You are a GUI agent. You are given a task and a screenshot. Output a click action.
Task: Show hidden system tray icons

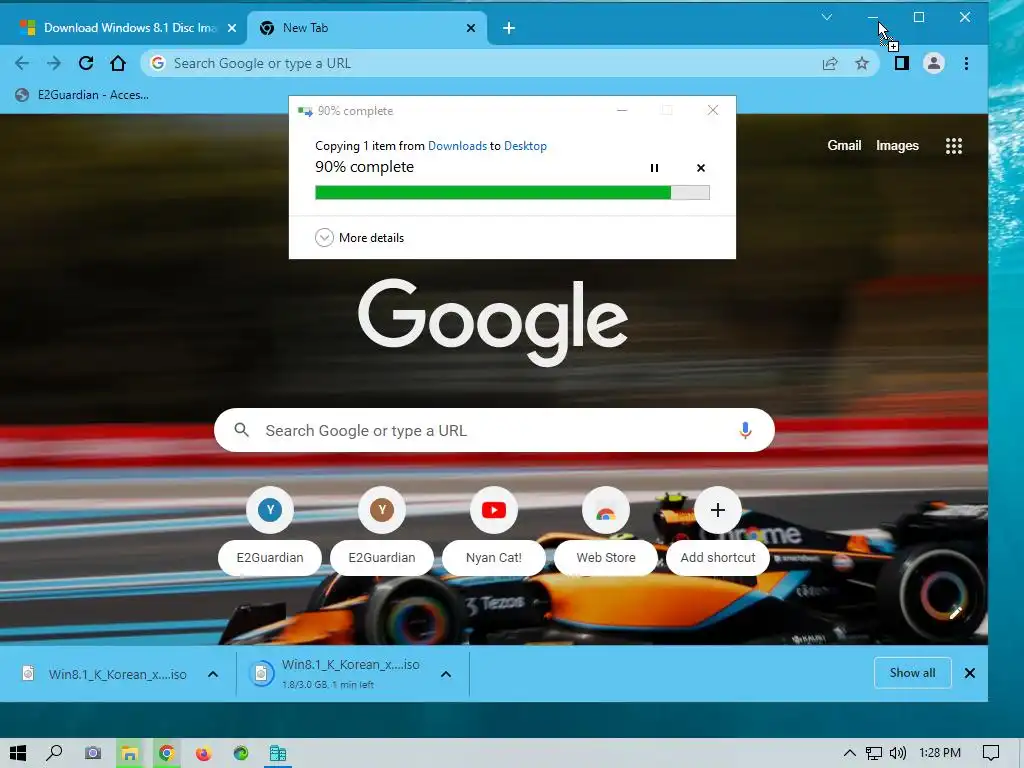pos(850,753)
